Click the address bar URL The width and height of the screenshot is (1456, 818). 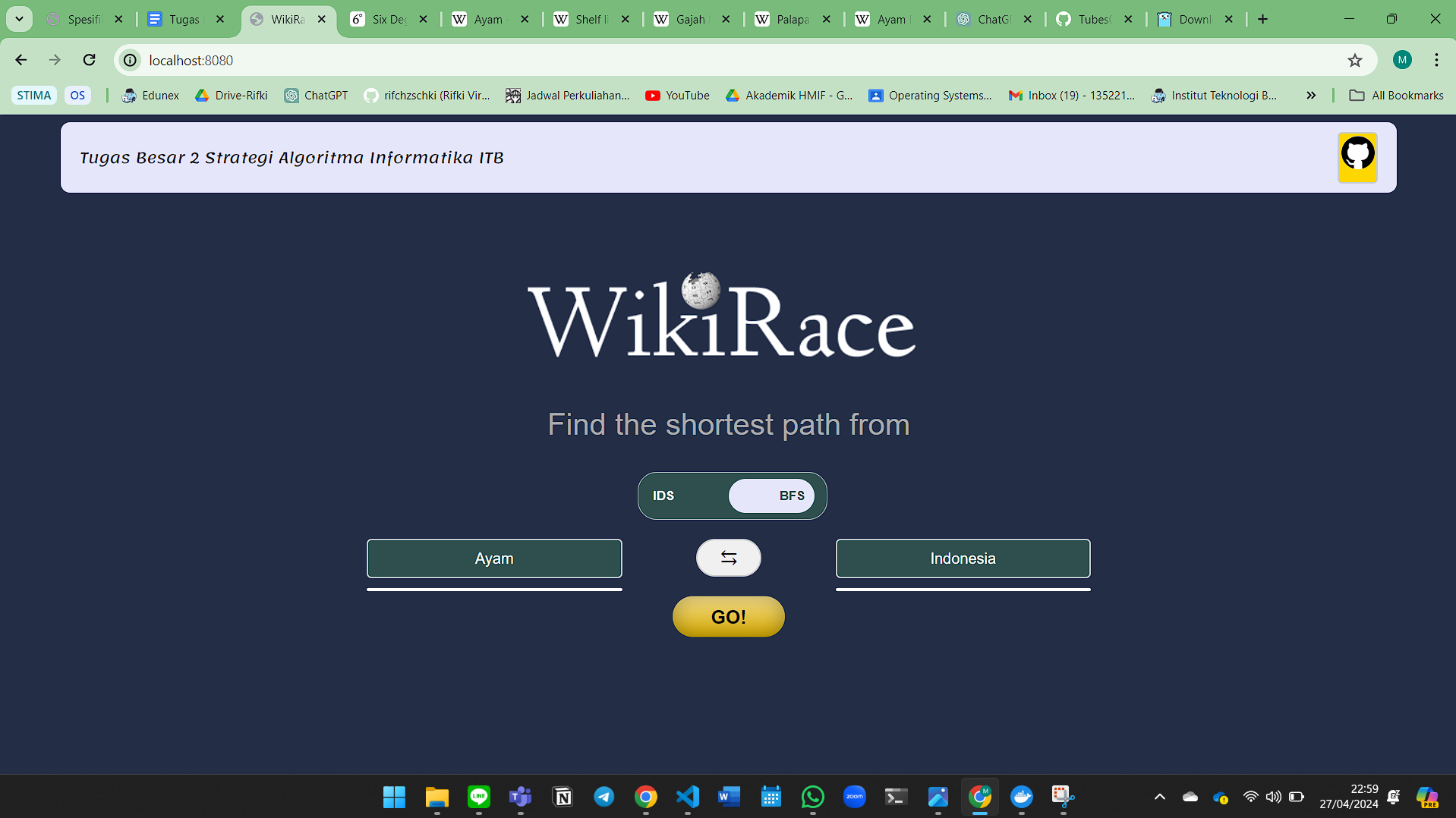(x=191, y=60)
